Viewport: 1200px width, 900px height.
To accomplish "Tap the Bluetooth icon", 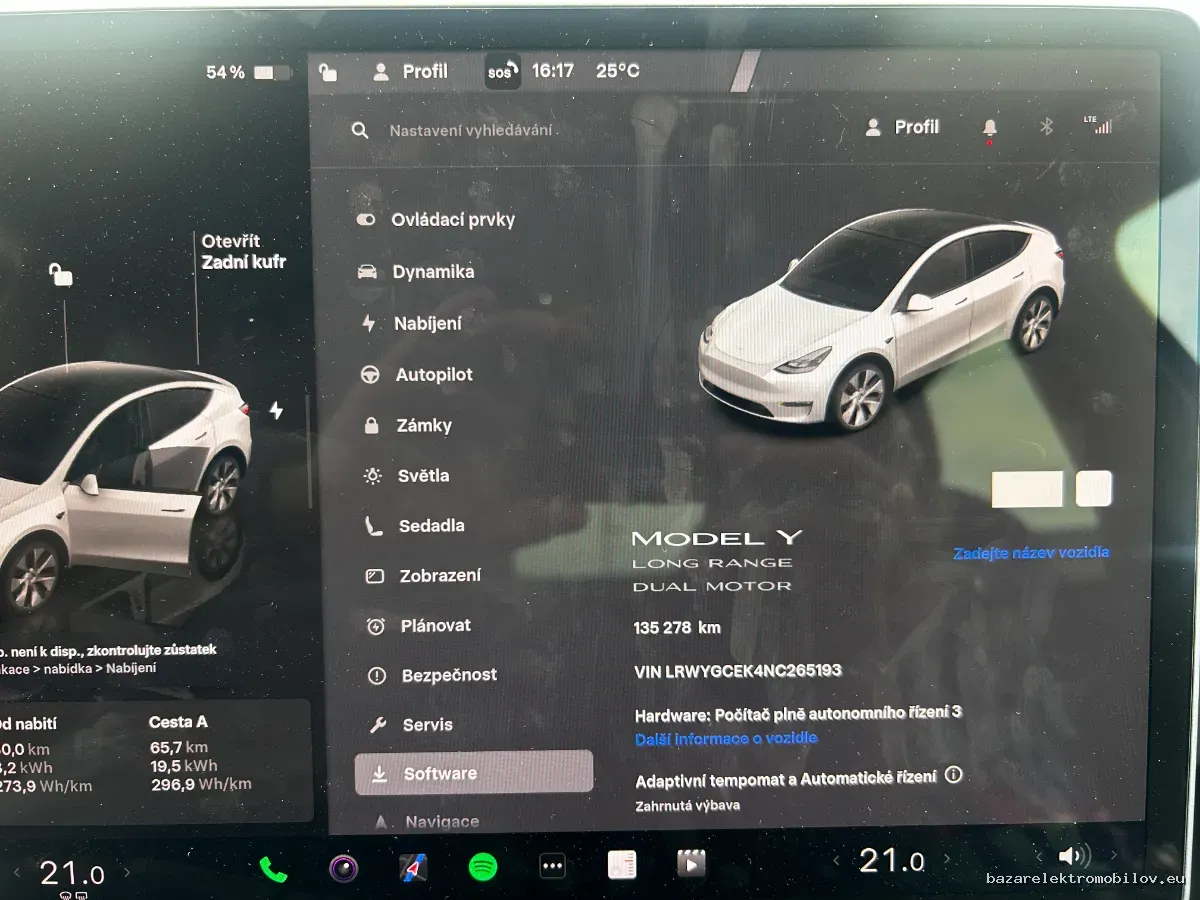I will [1046, 127].
